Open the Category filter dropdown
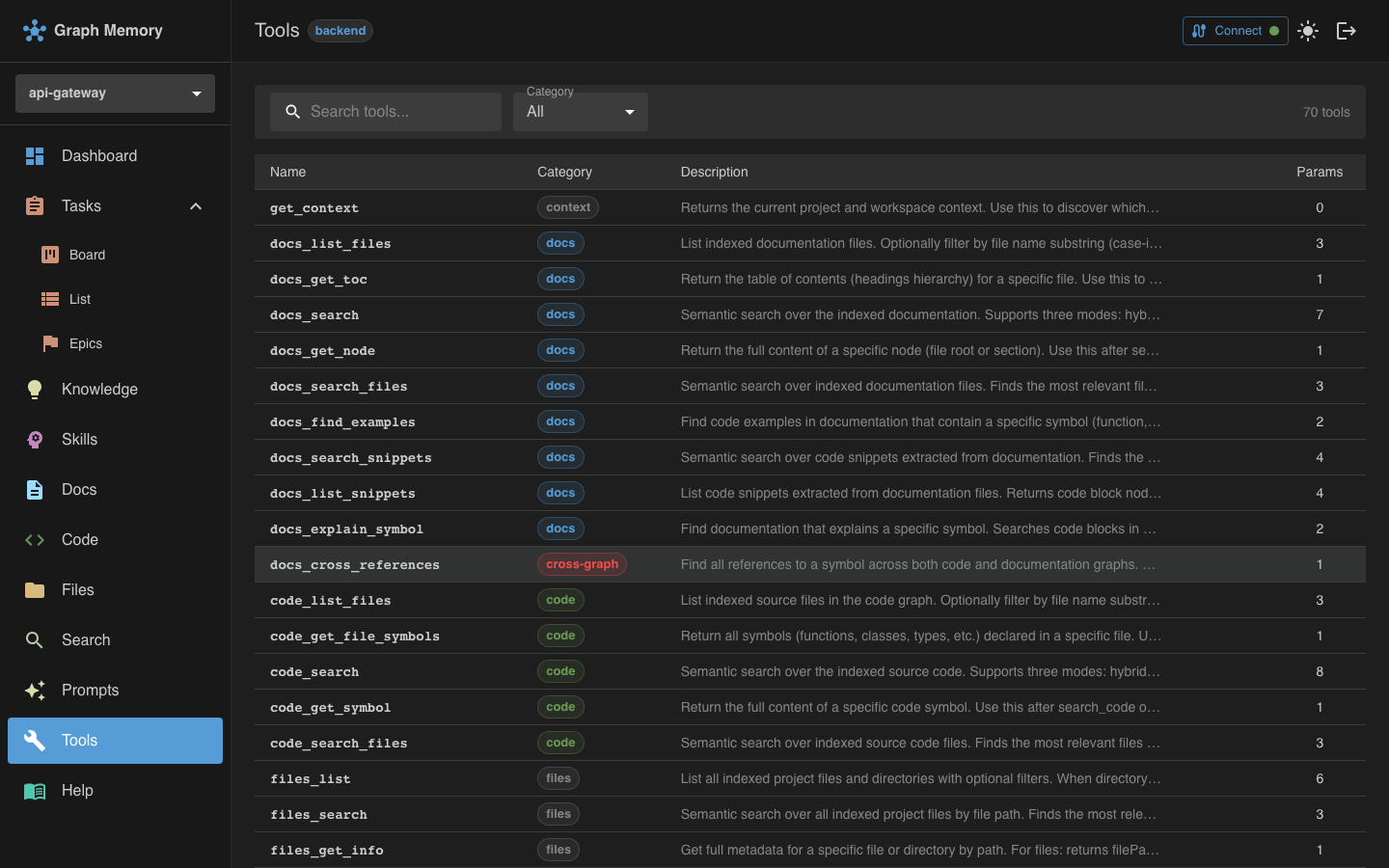Image resolution: width=1389 pixels, height=868 pixels. [x=581, y=112]
